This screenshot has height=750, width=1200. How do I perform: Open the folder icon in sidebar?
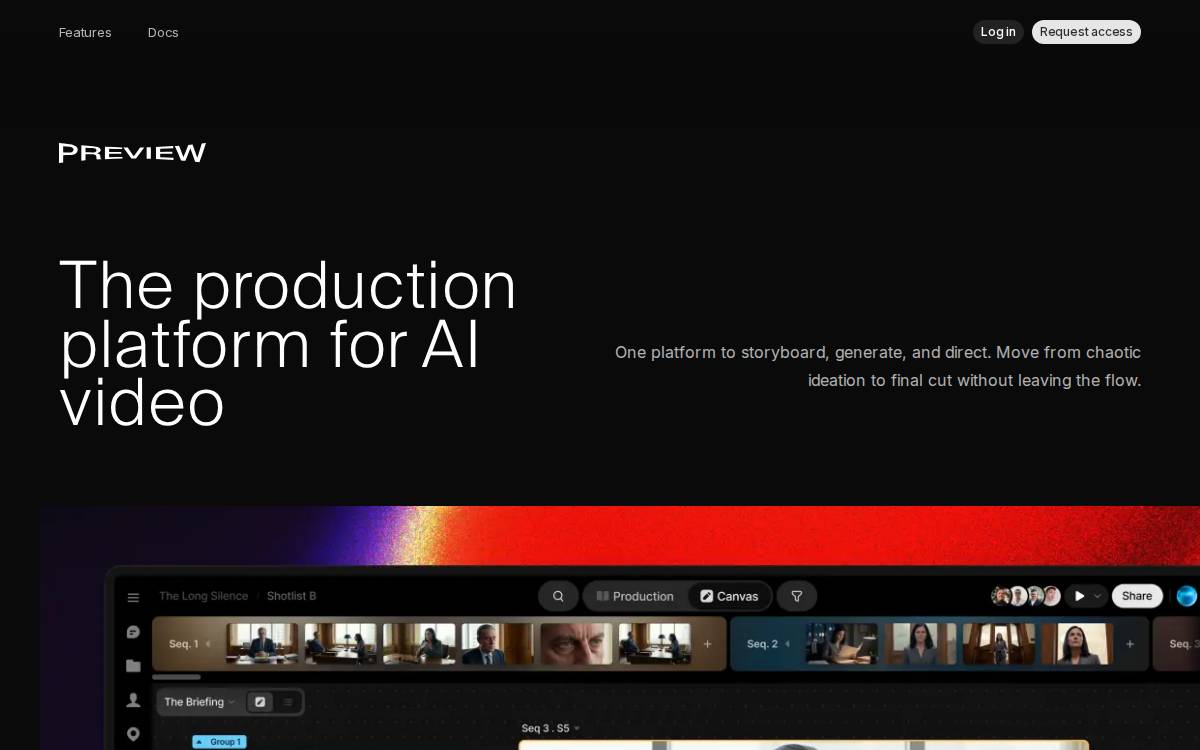133,666
